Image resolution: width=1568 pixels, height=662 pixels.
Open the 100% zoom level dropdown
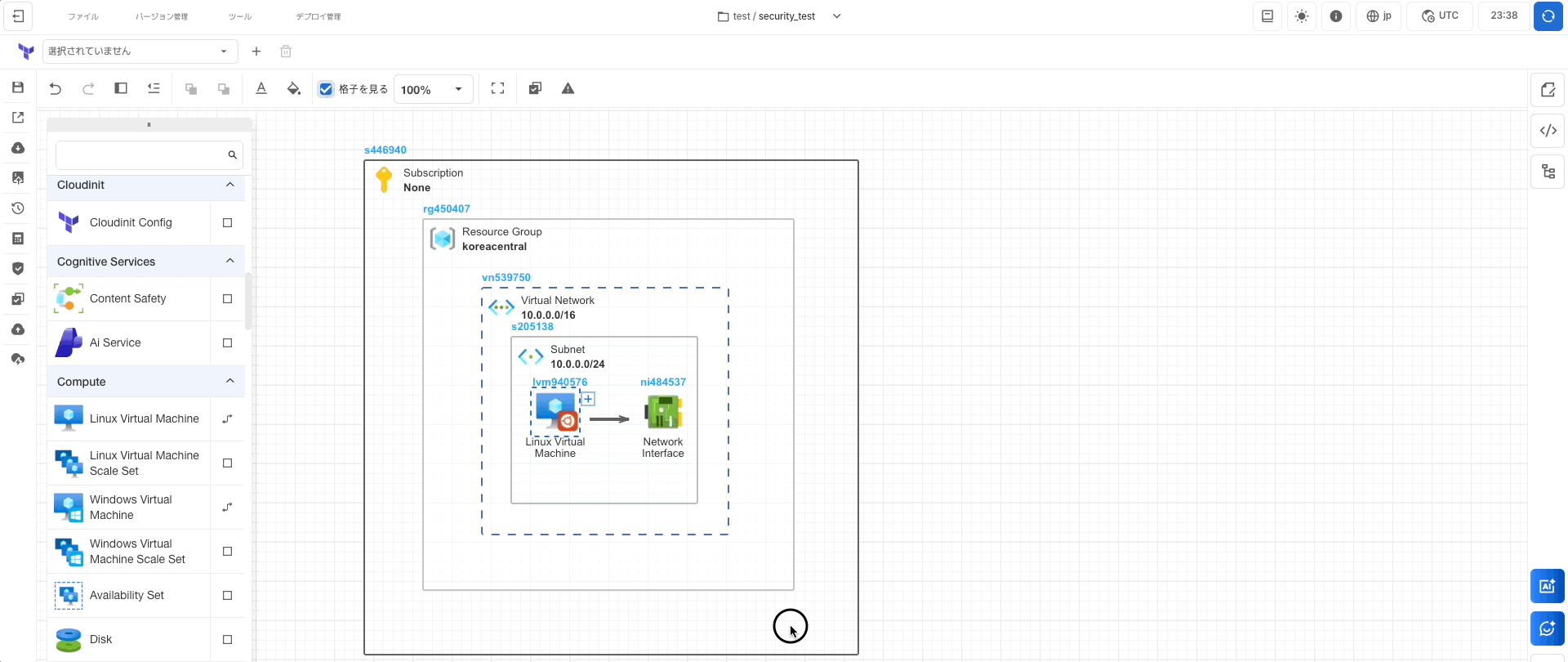pyautogui.click(x=433, y=89)
